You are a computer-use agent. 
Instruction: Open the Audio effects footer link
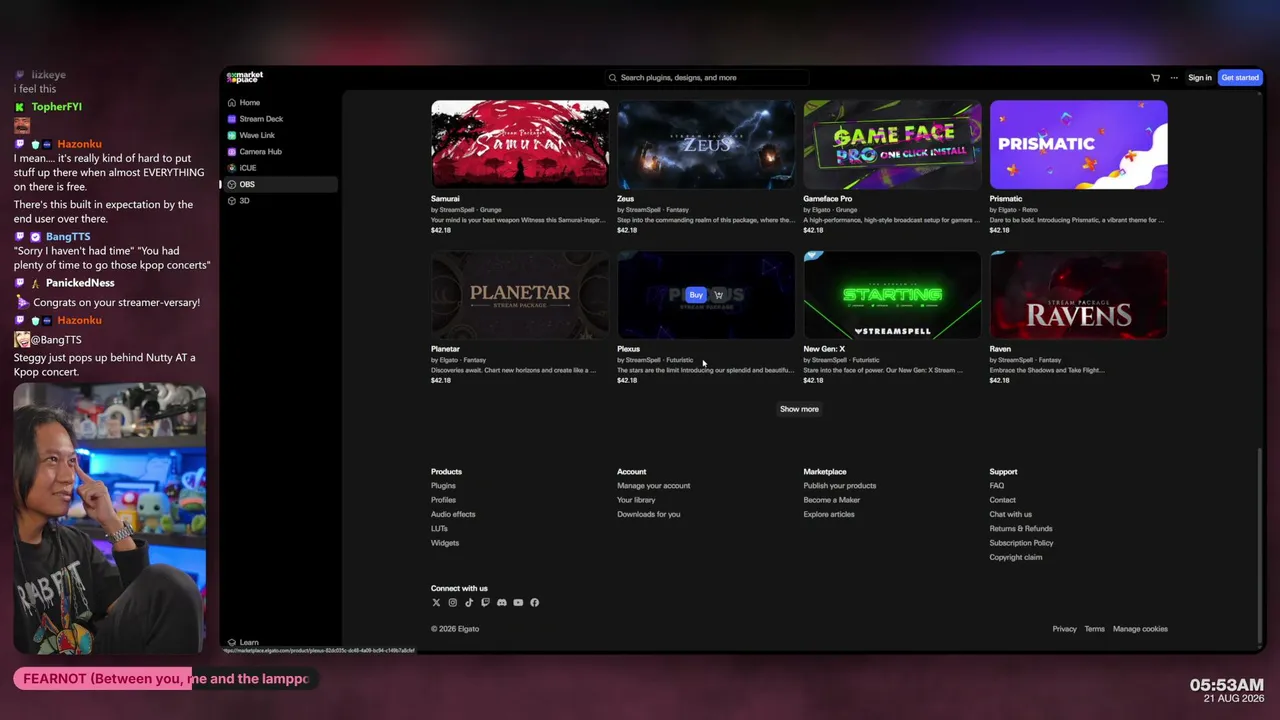(x=453, y=514)
